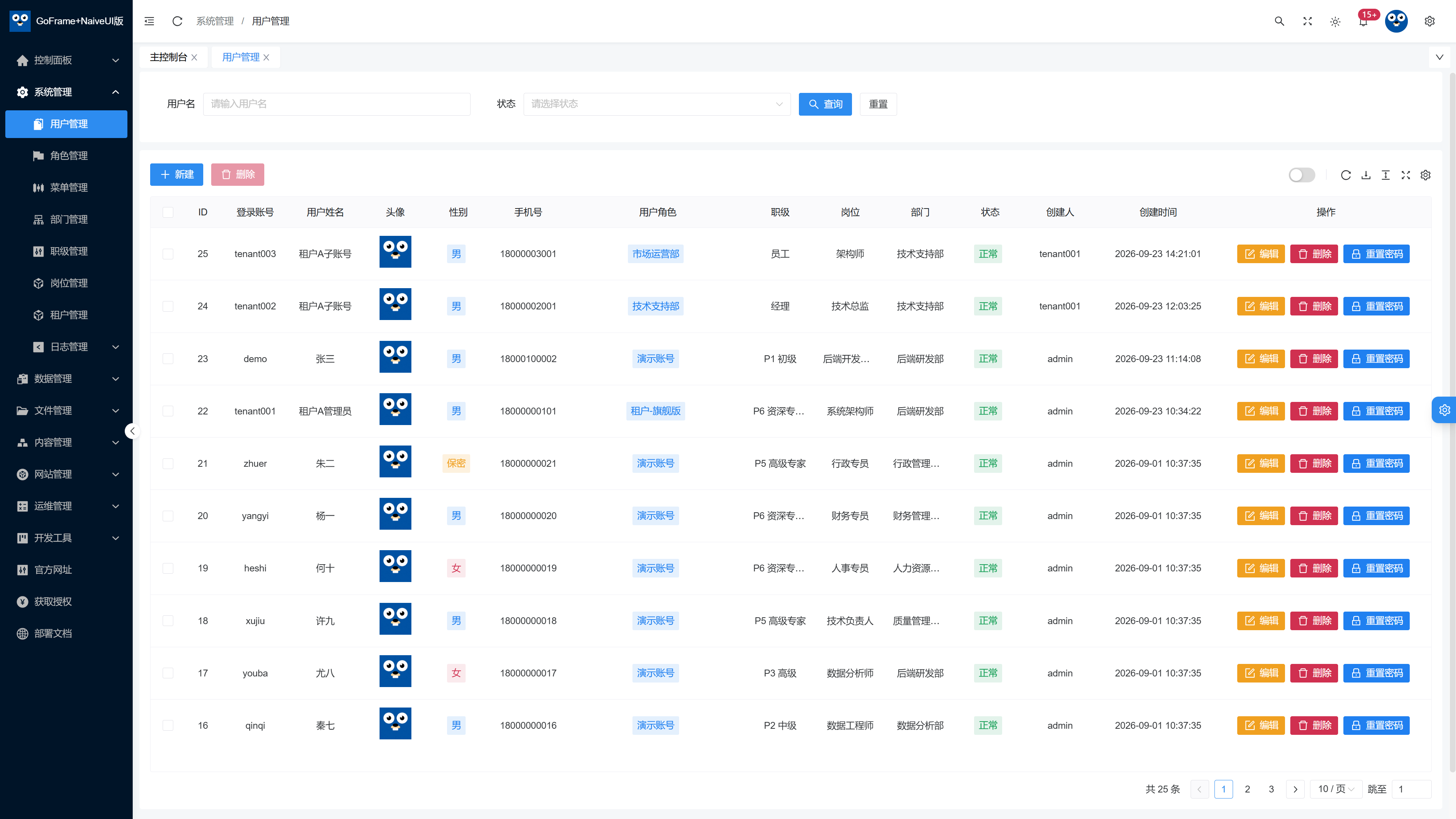This screenshot has height=819, width=1456.
Task: Click the 查询 search button
Action: click(825, 104)
